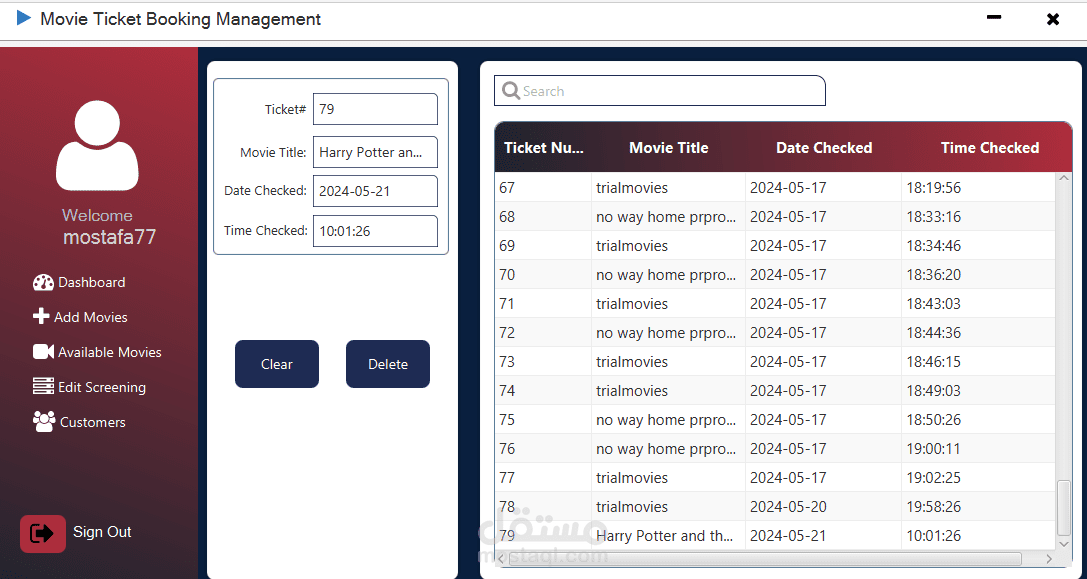Viewport: 1087px width, 579px height.
Task: Click the Available Movies camera icon
Action: (43, 352)
